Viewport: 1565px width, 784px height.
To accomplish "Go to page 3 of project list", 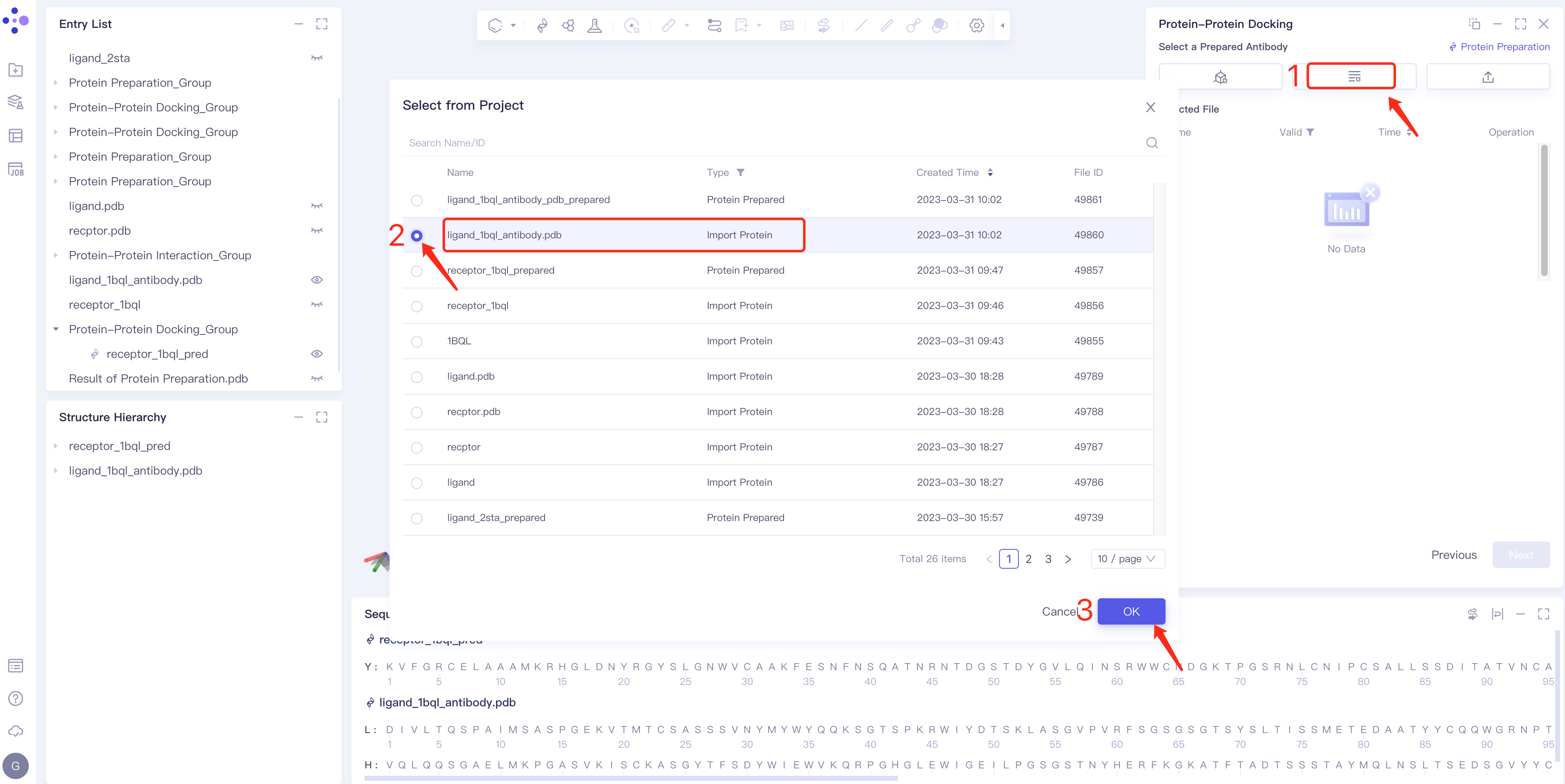I will coord(1048,559).
